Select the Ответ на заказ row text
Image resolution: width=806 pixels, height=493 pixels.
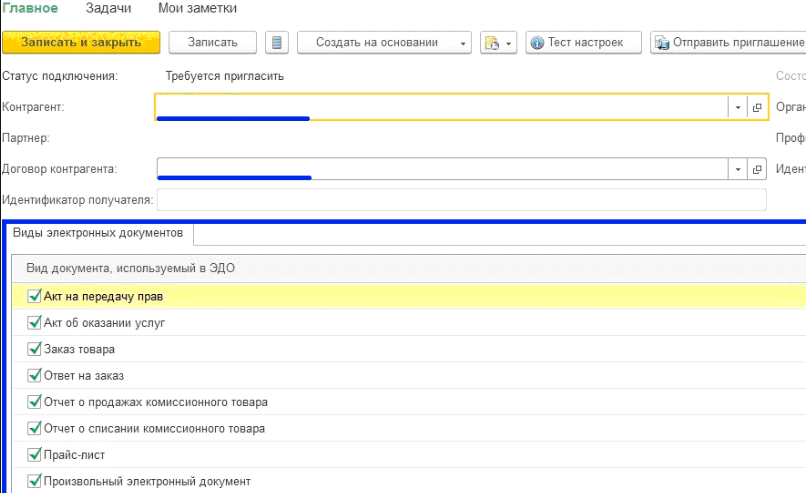(84, 376)
